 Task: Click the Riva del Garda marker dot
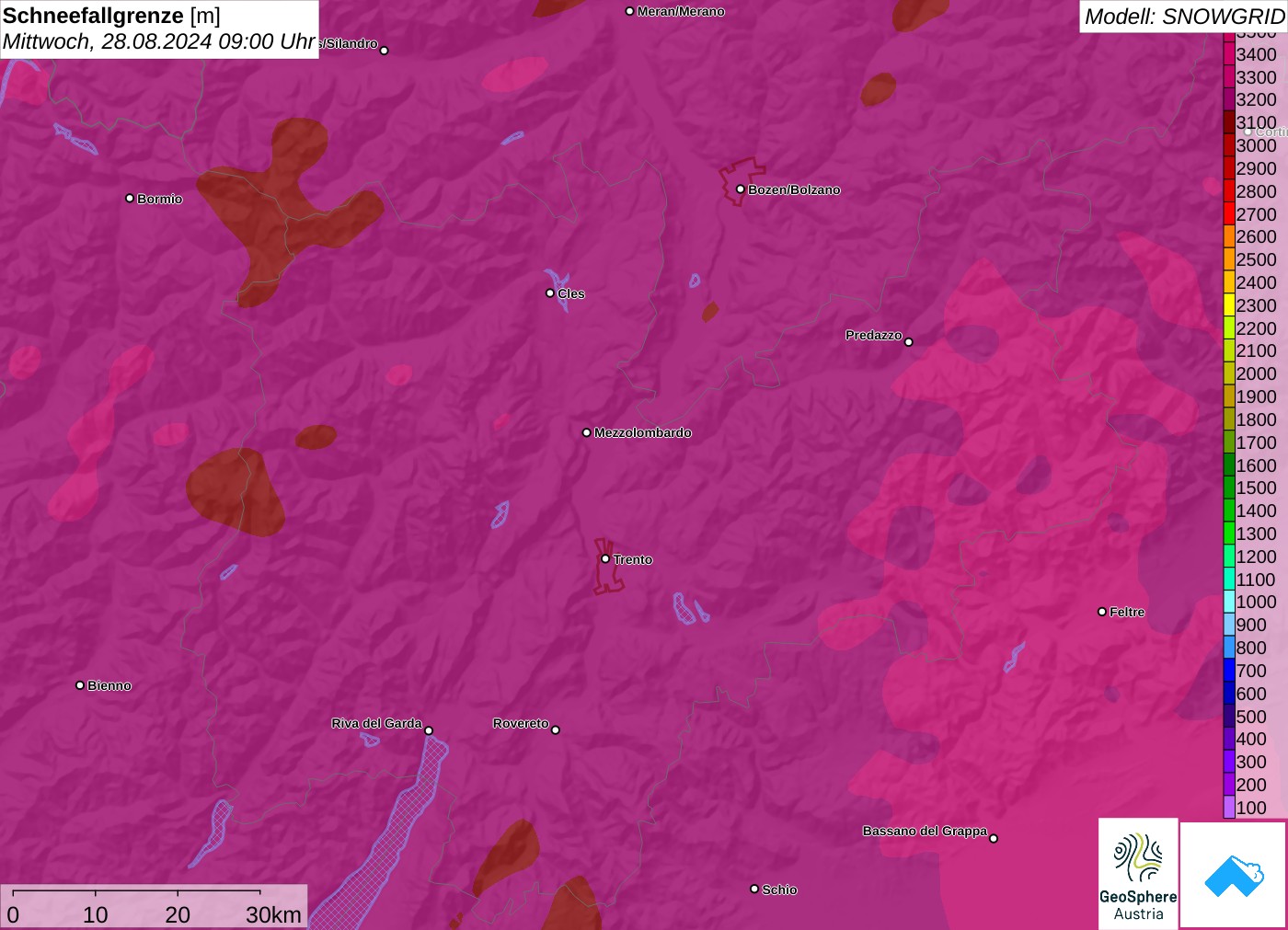coord(429,730)
